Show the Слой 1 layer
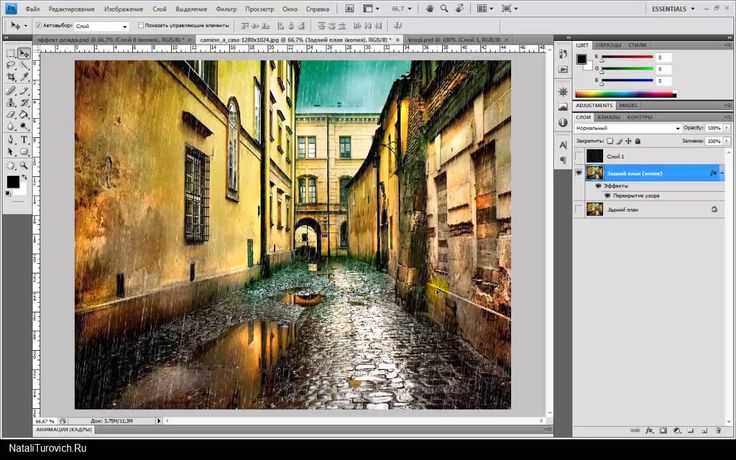Viewport: 736px width, 460px height. click(579, 157)
